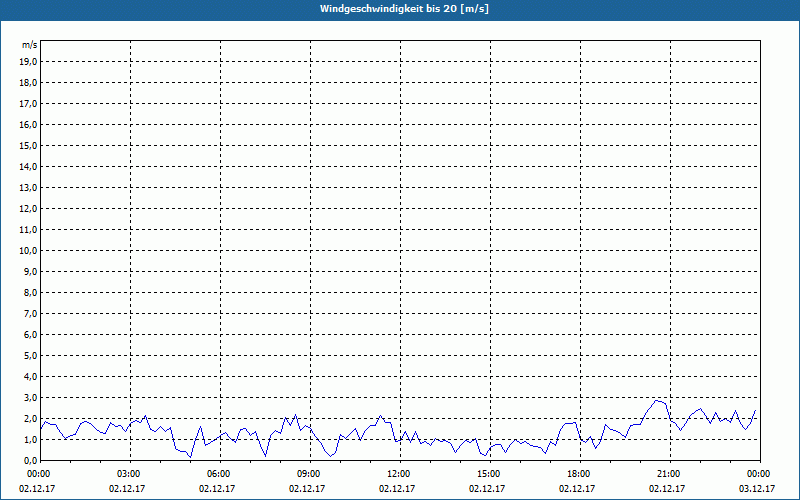Screen dimensions: 800x500
Task: Select the '18,0' y-axis label
Action: coord(28,83)
